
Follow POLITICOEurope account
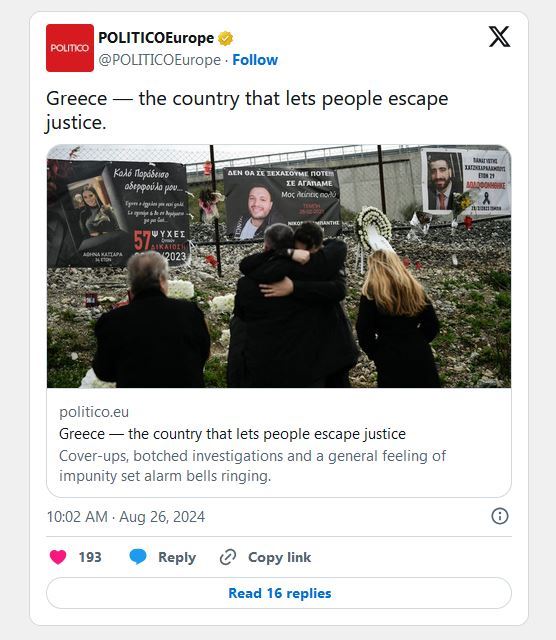255,60
